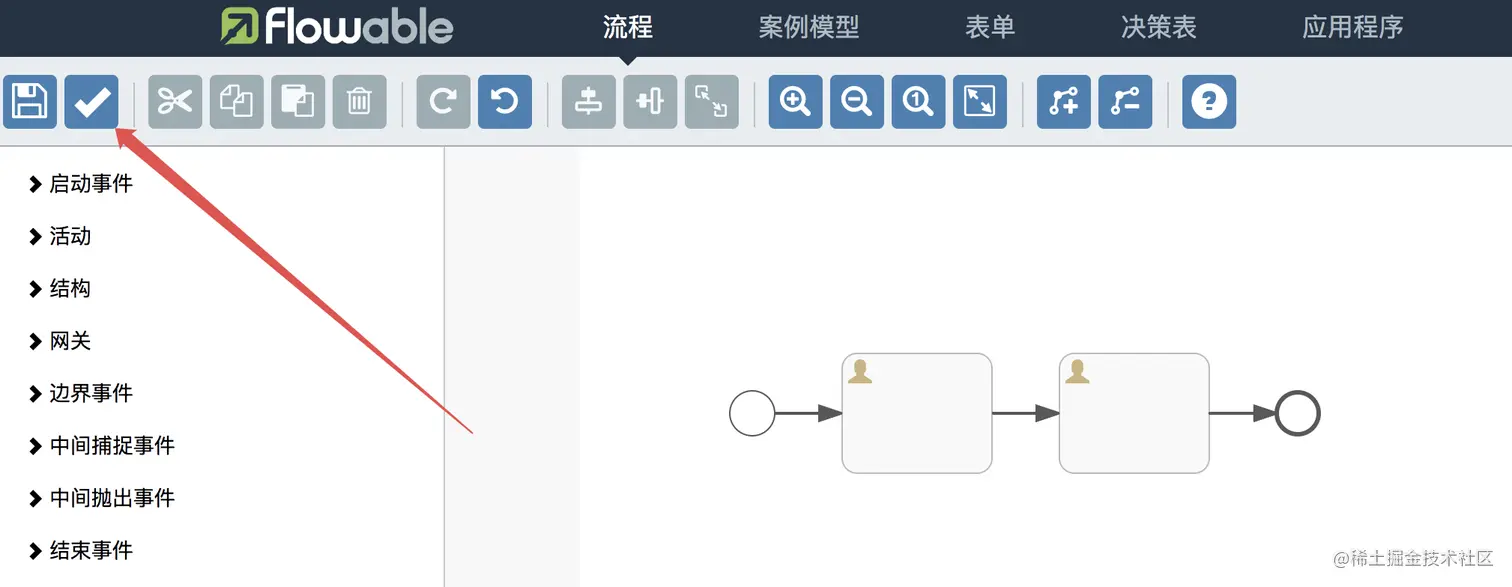Remove bend point from sequence flow
Viewport: 1512px width, 587px height.
point(1125,102)
